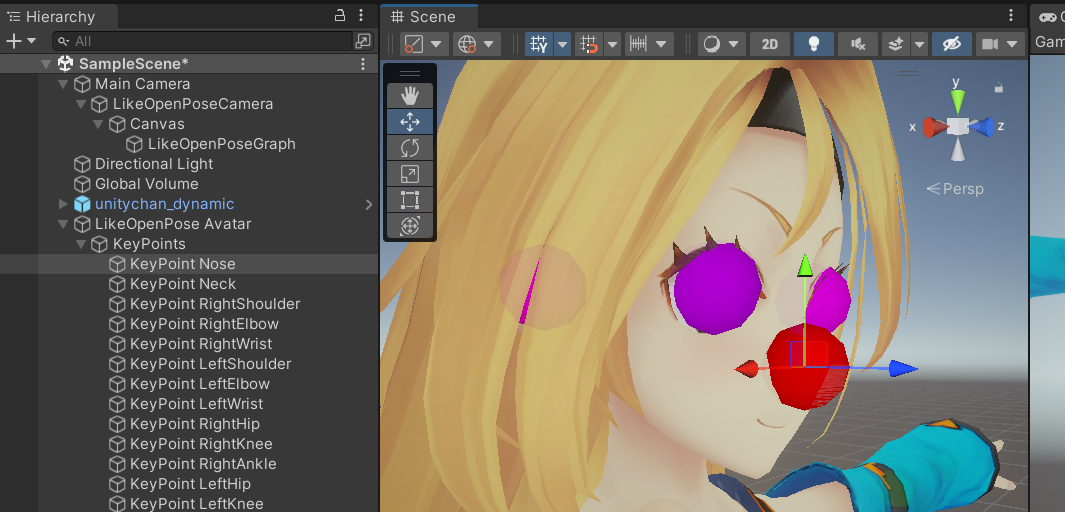Collapse the KeyPoints node
Viewport: 1065px width, 512px height.
81,244
